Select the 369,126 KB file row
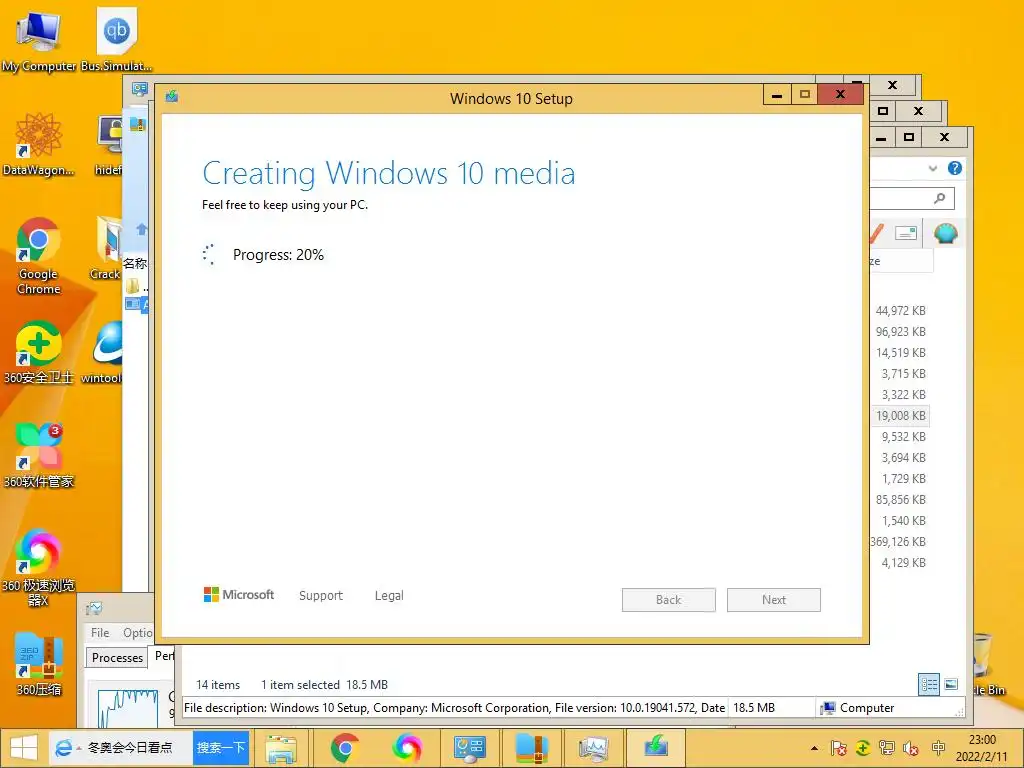The height and width of the screenshot is (768, 1024). (x=899, y=541)
